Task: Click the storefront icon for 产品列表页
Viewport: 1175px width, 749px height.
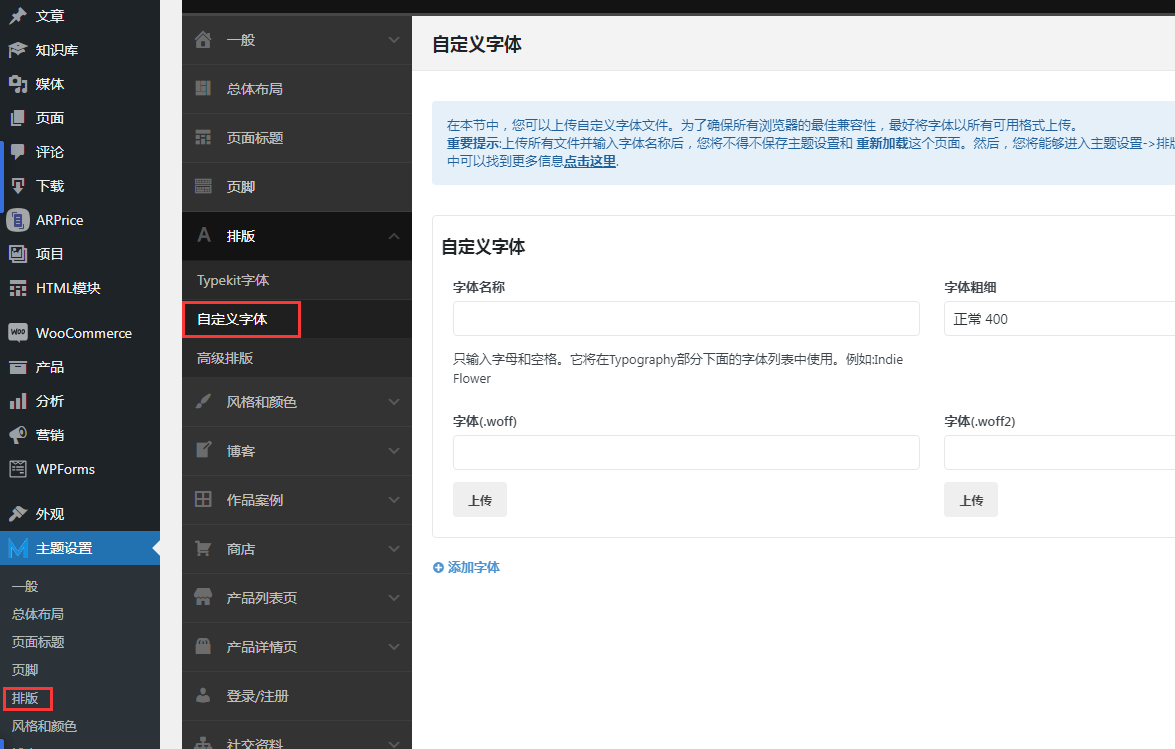Action: pos(203,597)
